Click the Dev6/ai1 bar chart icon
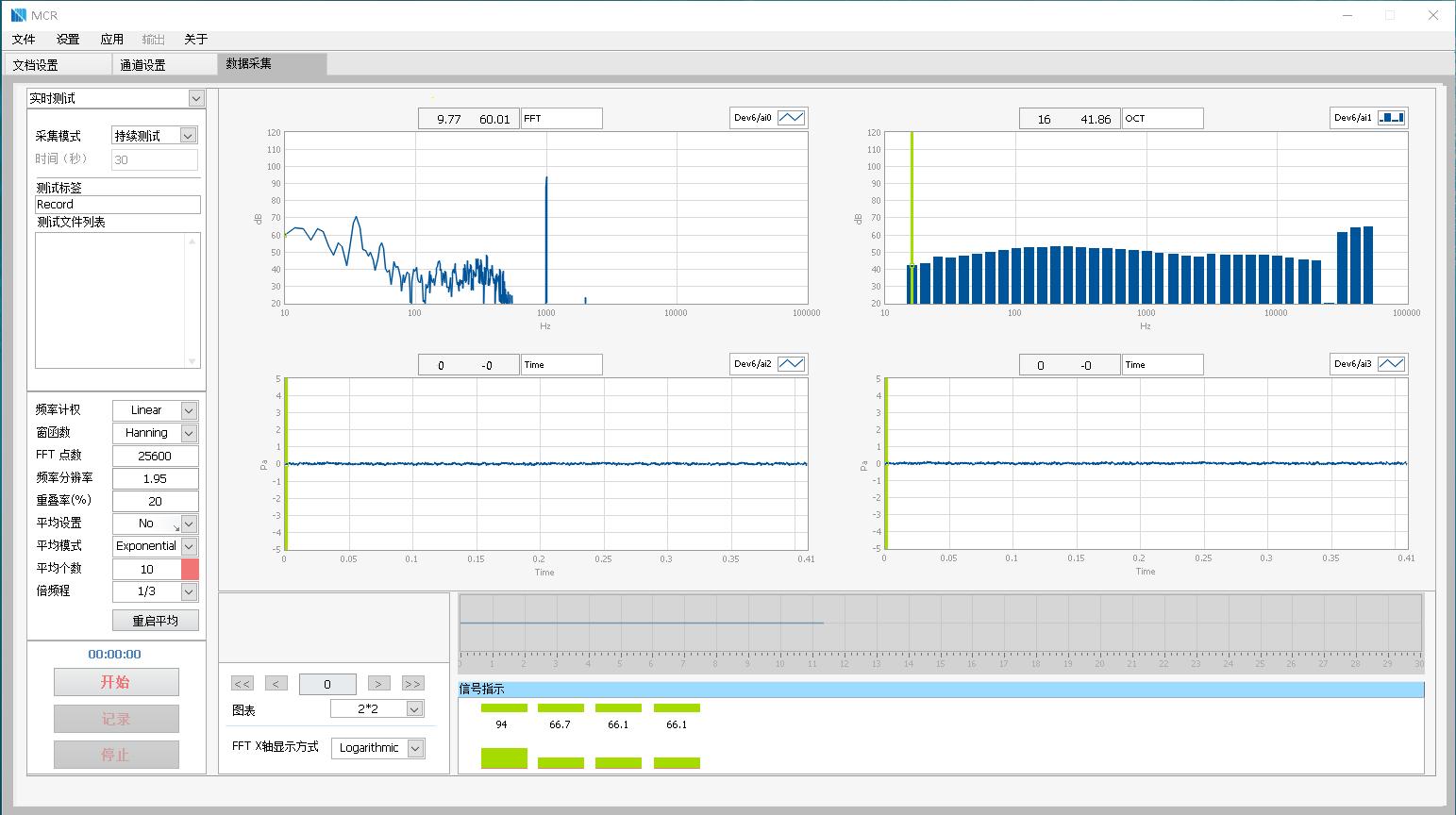This screenshot has height=815, width=1456. point(1391,118)
